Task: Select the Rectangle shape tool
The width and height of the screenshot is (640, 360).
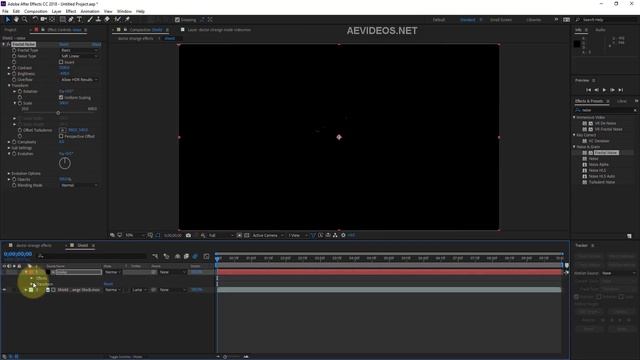Action: (x=62, y=19)
